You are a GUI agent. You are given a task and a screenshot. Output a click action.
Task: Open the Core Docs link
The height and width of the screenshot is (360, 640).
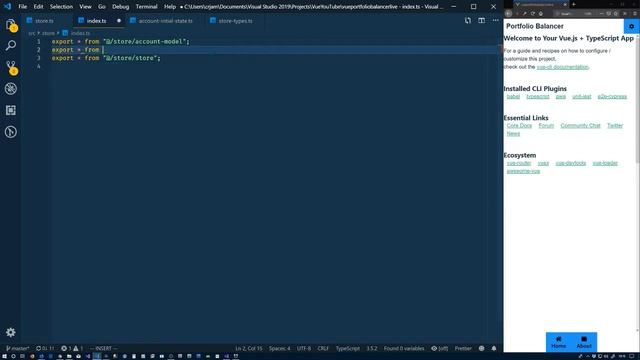(x=519, y=126)
